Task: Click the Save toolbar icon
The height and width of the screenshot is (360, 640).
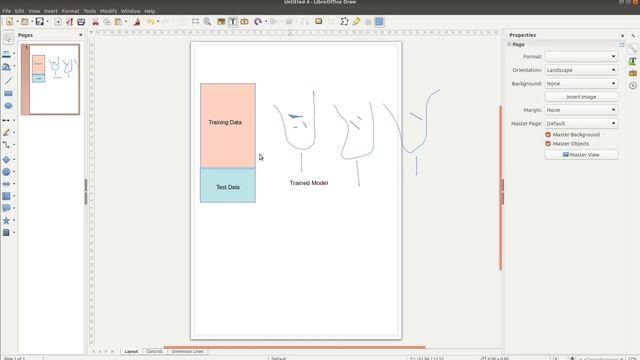Action: point(40,22)
